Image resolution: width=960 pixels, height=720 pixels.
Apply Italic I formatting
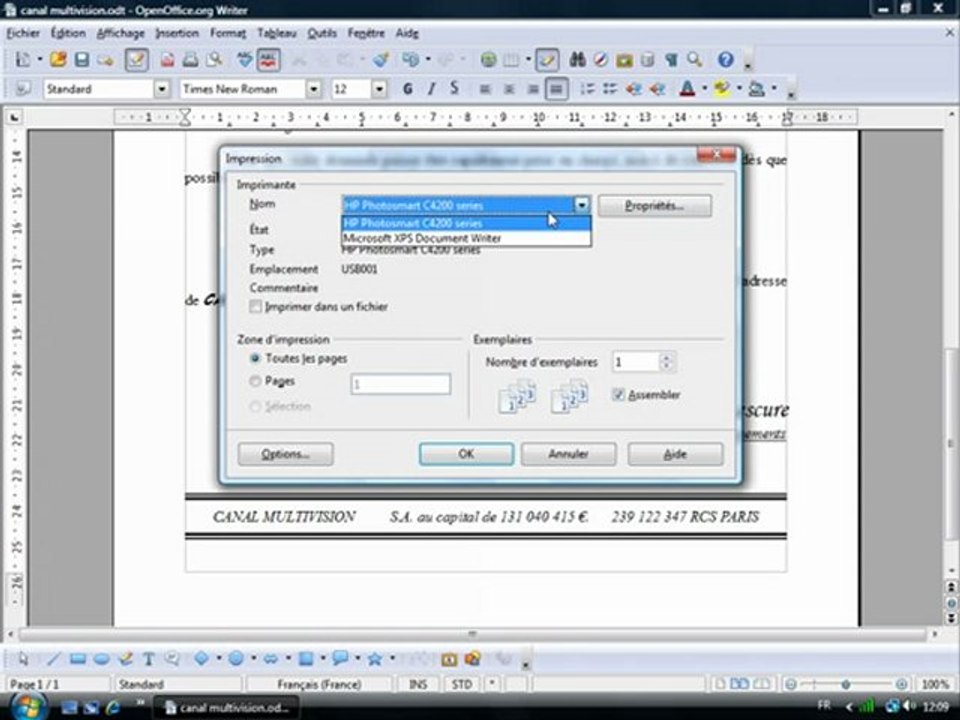[431, 89]
